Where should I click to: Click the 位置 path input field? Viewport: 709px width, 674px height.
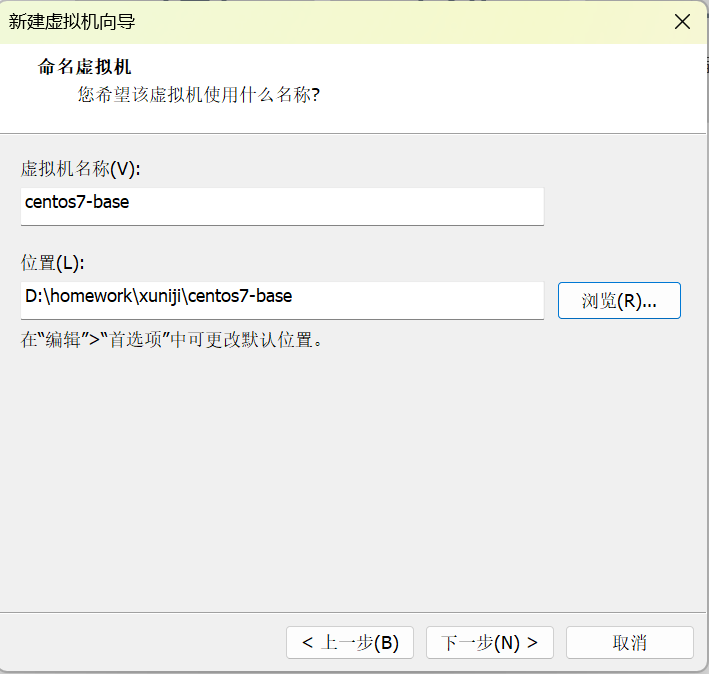click(x=282, y=301)
